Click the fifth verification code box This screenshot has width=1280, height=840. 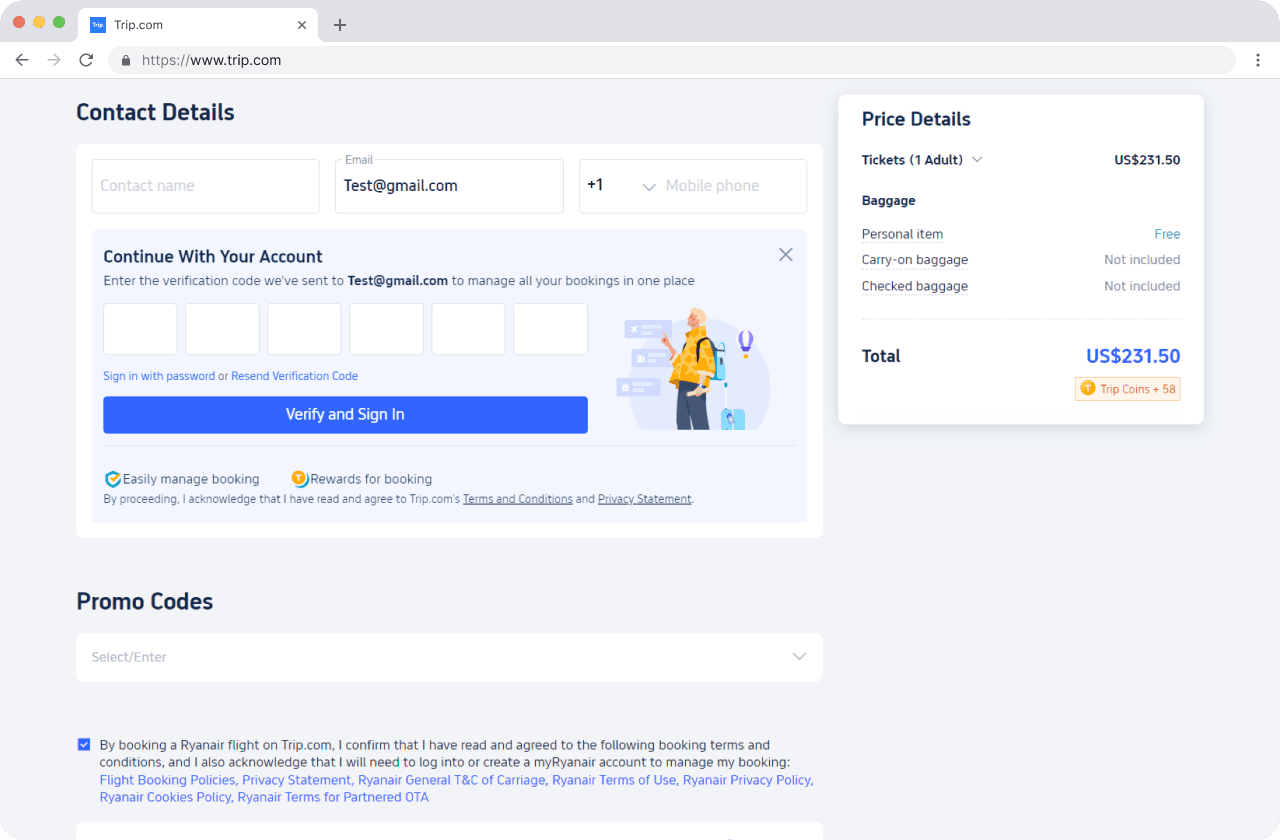point(468,329)
